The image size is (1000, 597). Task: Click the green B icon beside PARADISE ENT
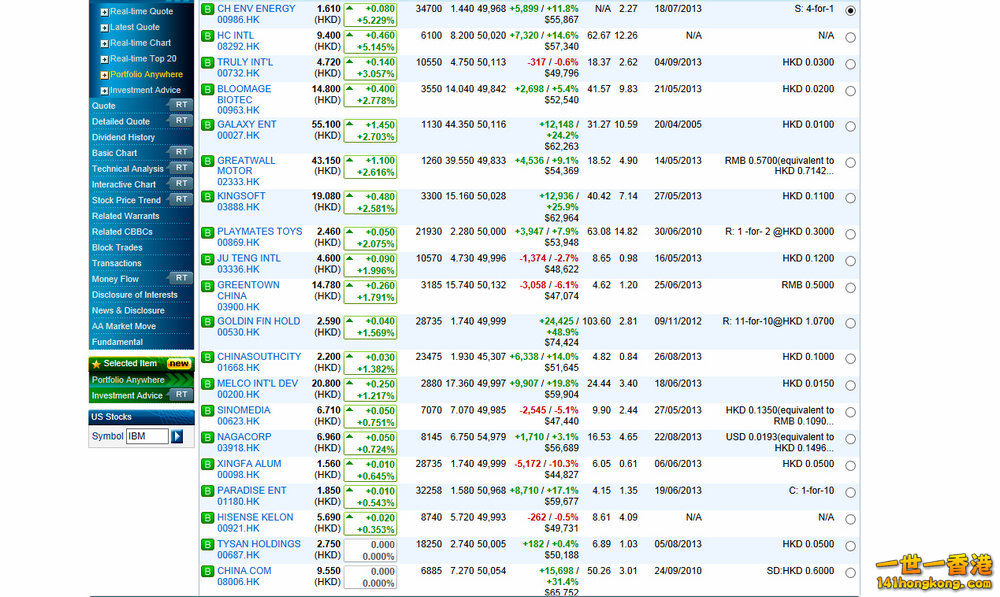point(207,491)
